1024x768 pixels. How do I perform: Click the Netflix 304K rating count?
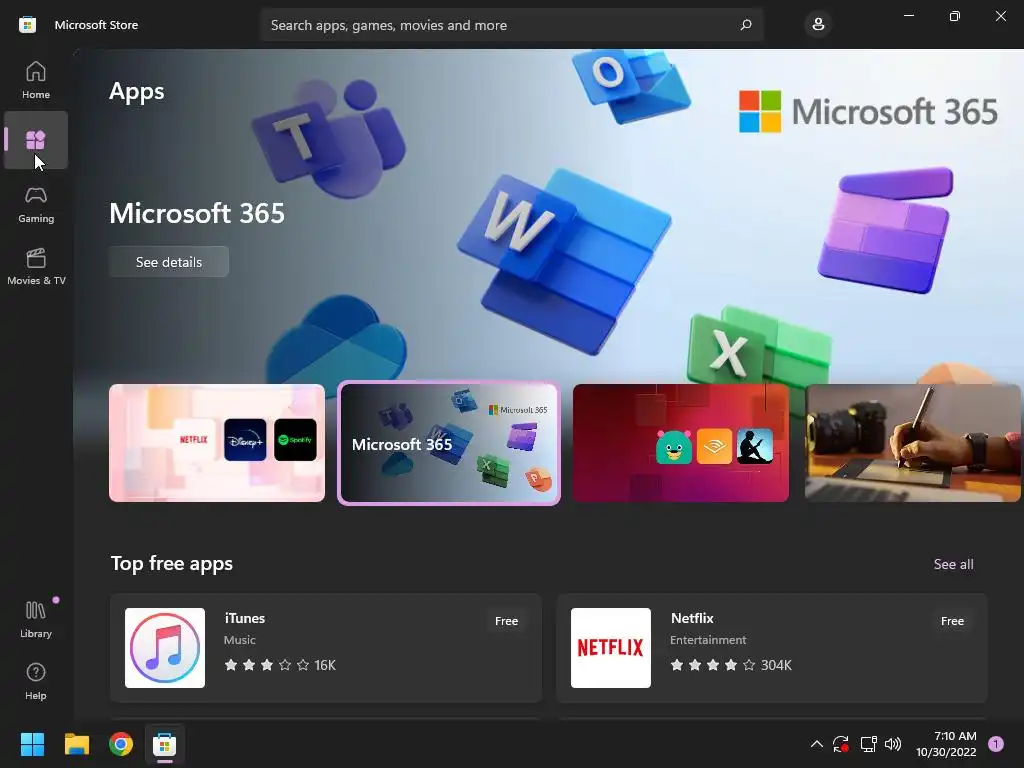point(776,665)
